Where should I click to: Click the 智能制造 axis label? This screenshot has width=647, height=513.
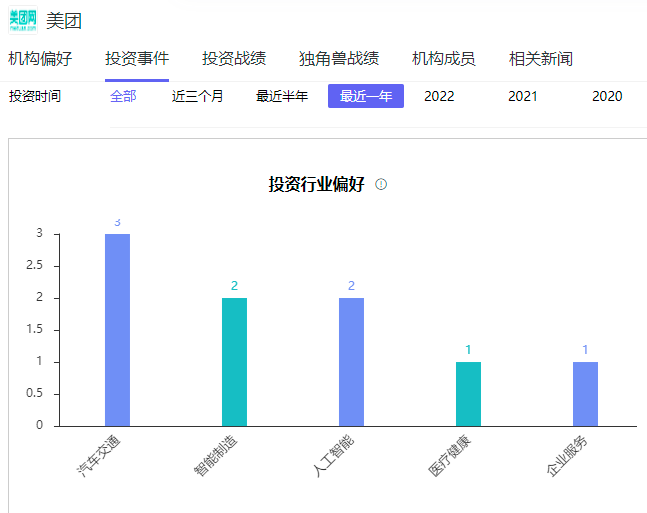[x=216, y=456]
